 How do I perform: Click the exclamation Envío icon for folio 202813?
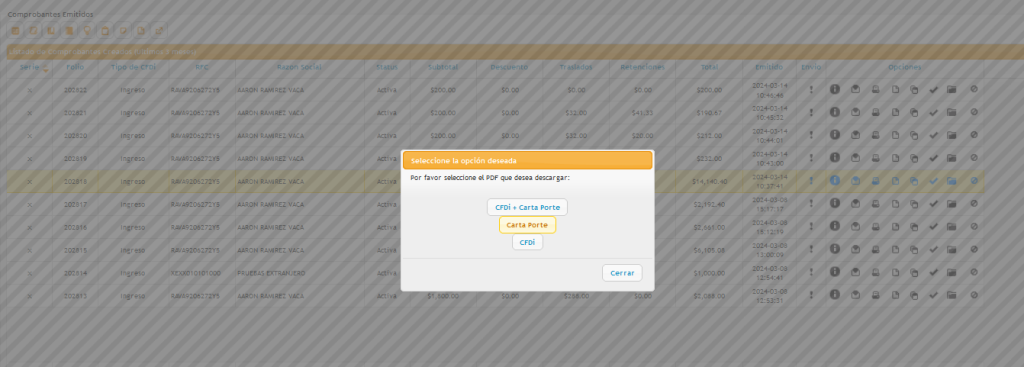pyautogui.click(x=811, y=295)
